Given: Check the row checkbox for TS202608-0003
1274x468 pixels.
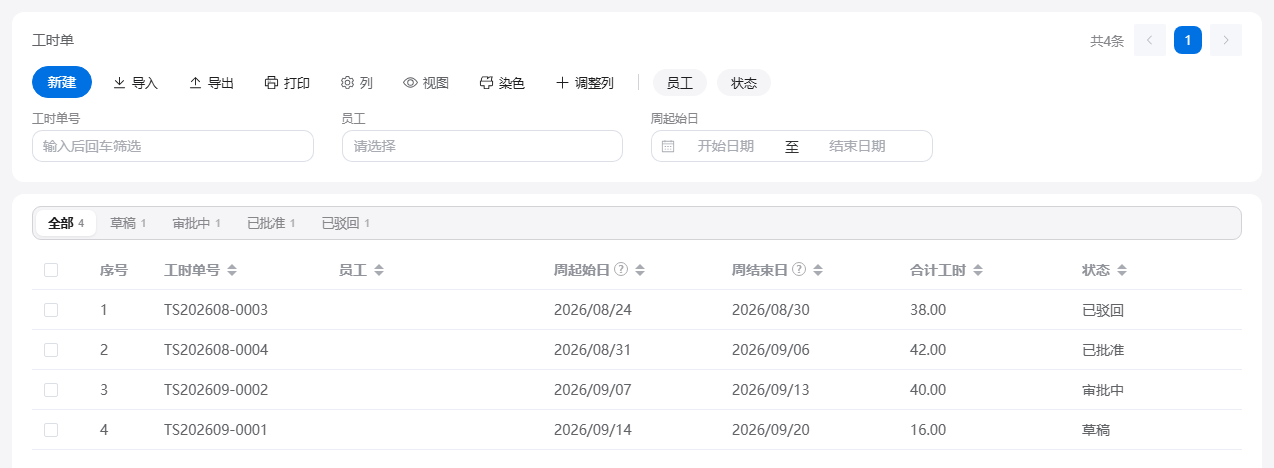Looking at the screenshot, I should click(x=51, y=310).
